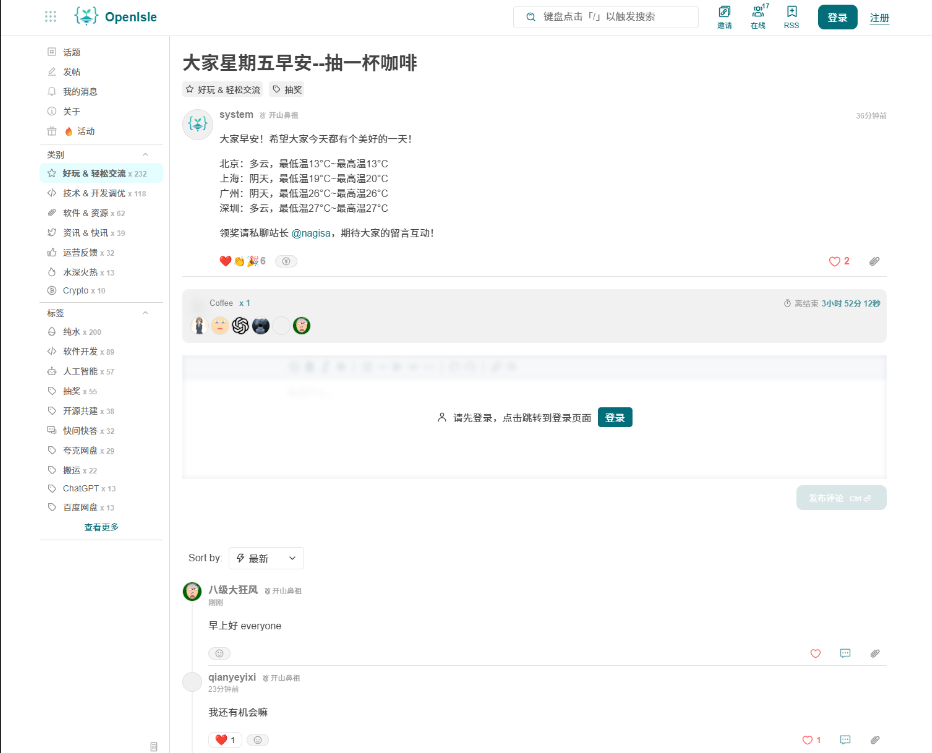The height and width of the screenshot is (753, 932).
Task: Like the qianyeyixi comment heart with 1
Action: point(811,740)
